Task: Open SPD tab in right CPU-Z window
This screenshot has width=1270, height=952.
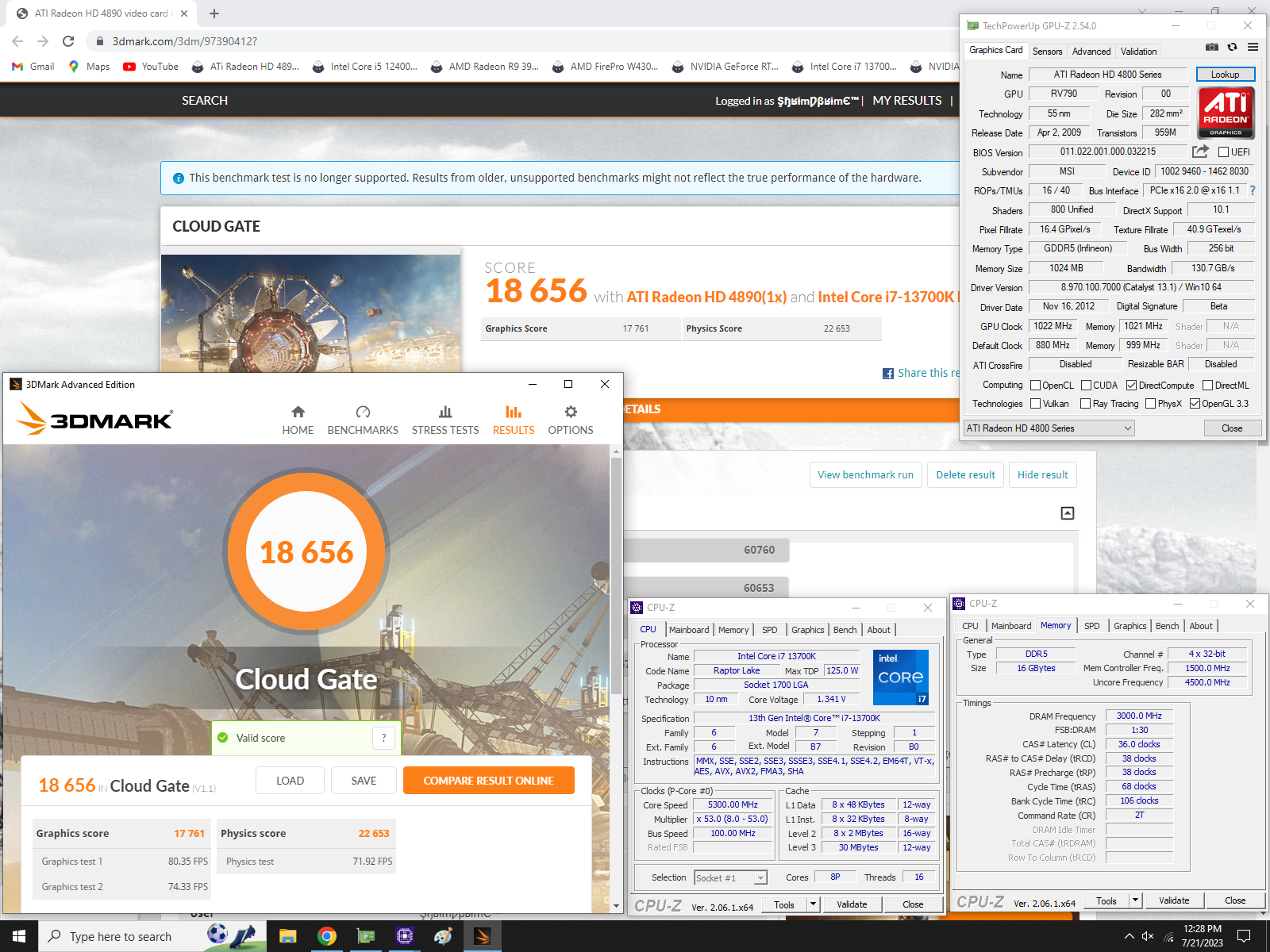Action: point(1092,626)
